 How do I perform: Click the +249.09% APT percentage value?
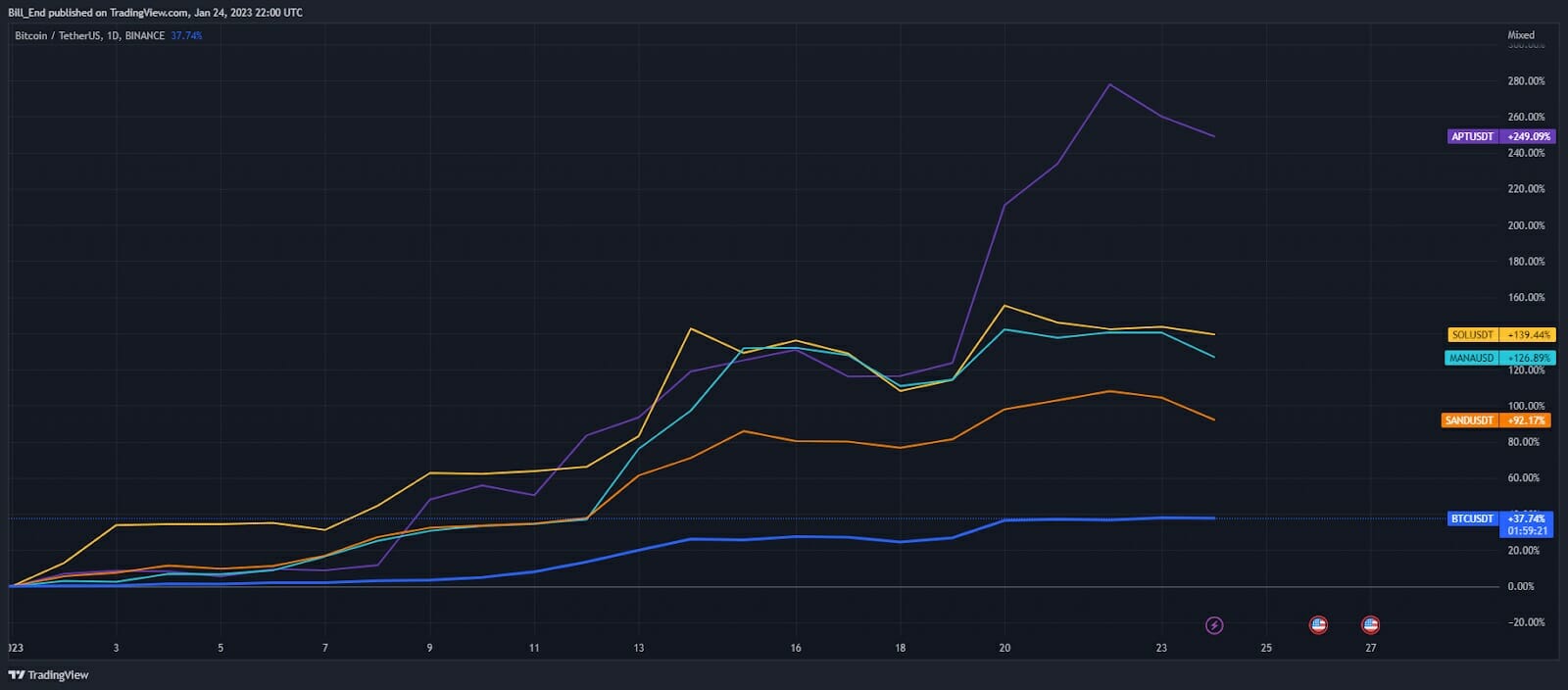click(1529, 137)
